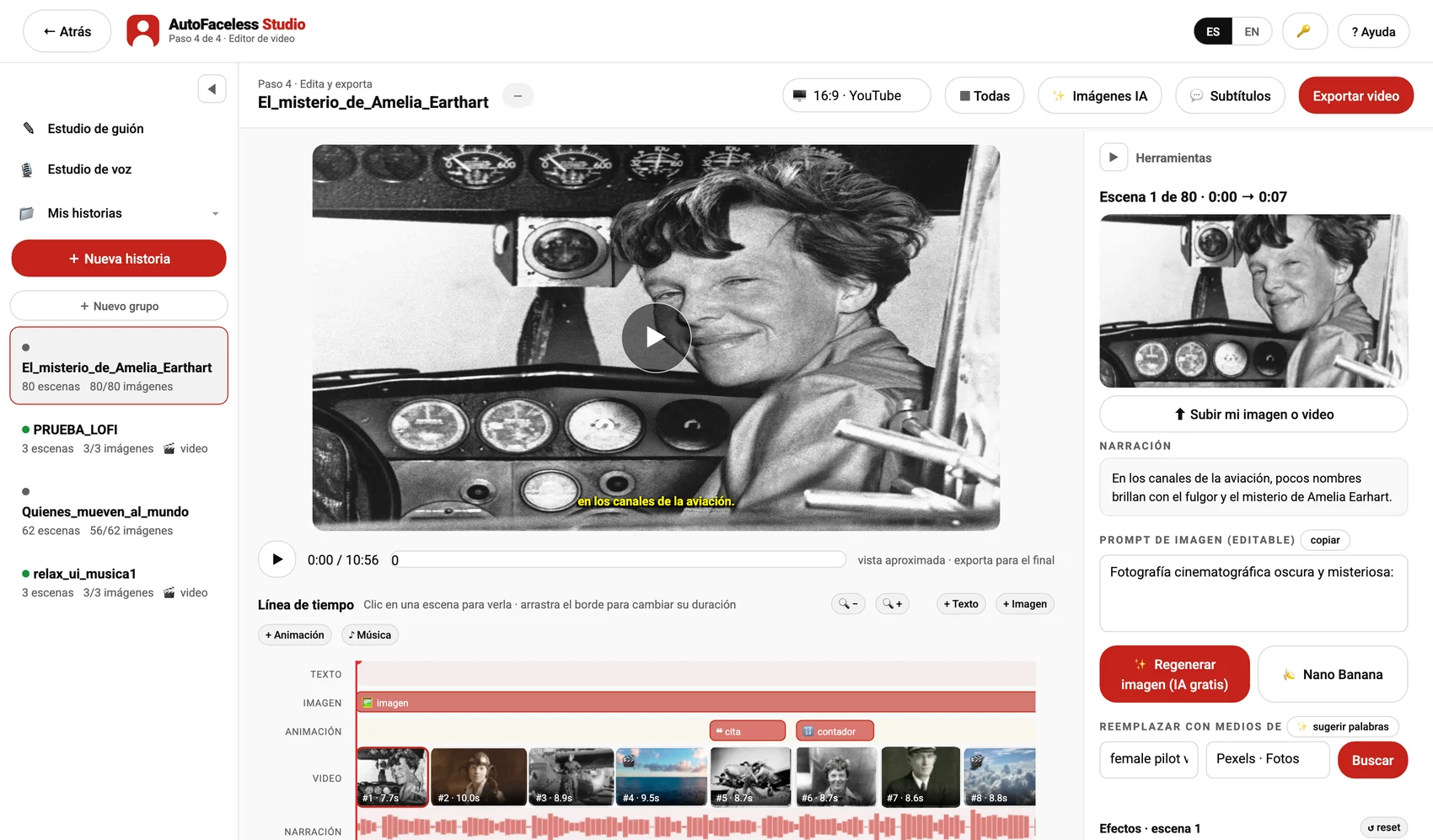This screenshot has width=1433, height=840.
Task: Switch language to ES
Action: (1213, 32)
